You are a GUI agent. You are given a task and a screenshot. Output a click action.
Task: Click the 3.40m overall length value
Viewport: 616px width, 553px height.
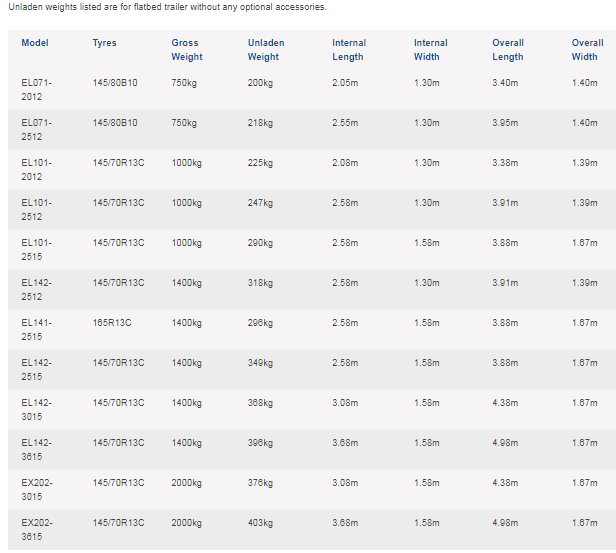tap(505, 82)
